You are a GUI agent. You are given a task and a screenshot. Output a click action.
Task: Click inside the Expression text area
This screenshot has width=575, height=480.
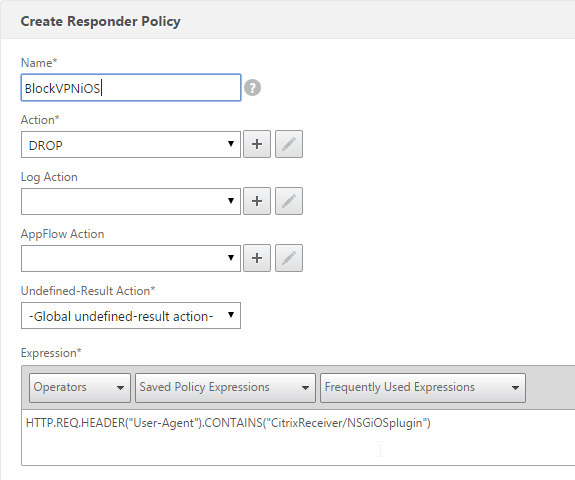point(298,437)
